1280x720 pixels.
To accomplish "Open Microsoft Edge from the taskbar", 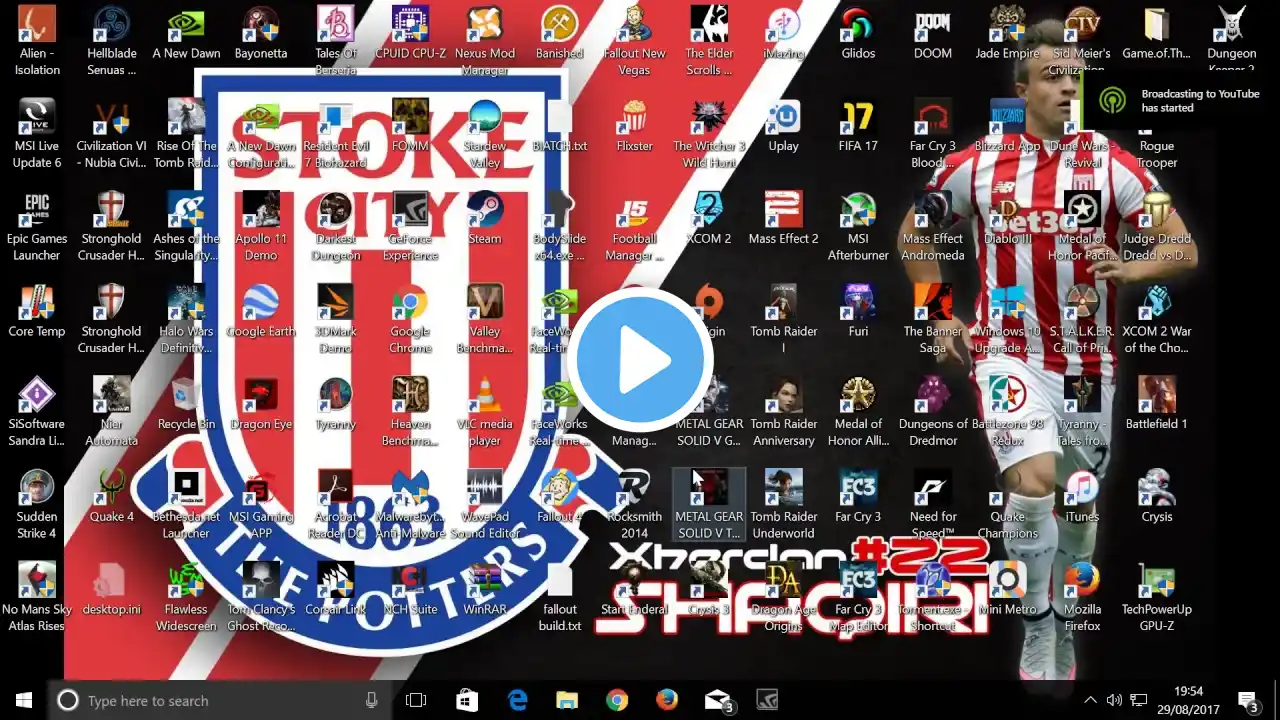I will [x=517, y=700].
